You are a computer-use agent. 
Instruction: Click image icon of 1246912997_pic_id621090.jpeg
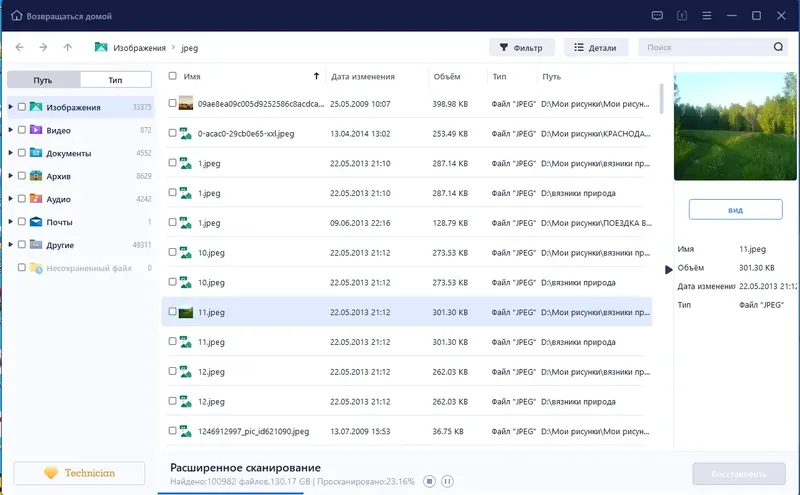[x=186, y=431]
